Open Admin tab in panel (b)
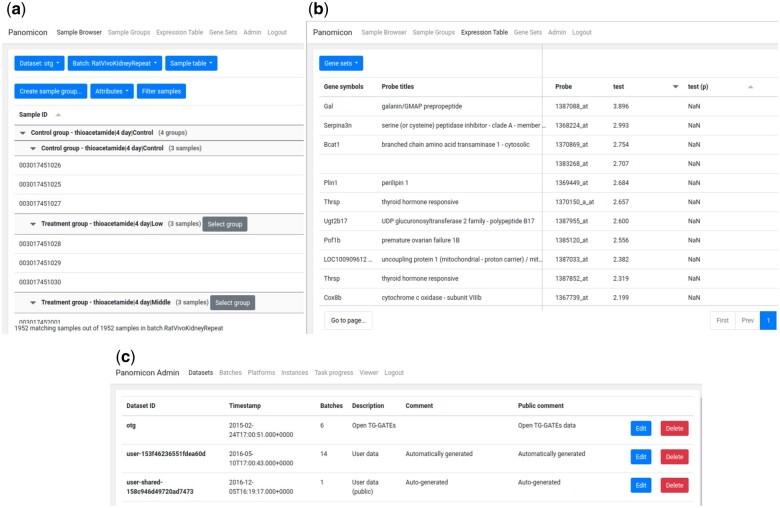The height and width of the screenshot is (508, 780). tap(557, 32)
